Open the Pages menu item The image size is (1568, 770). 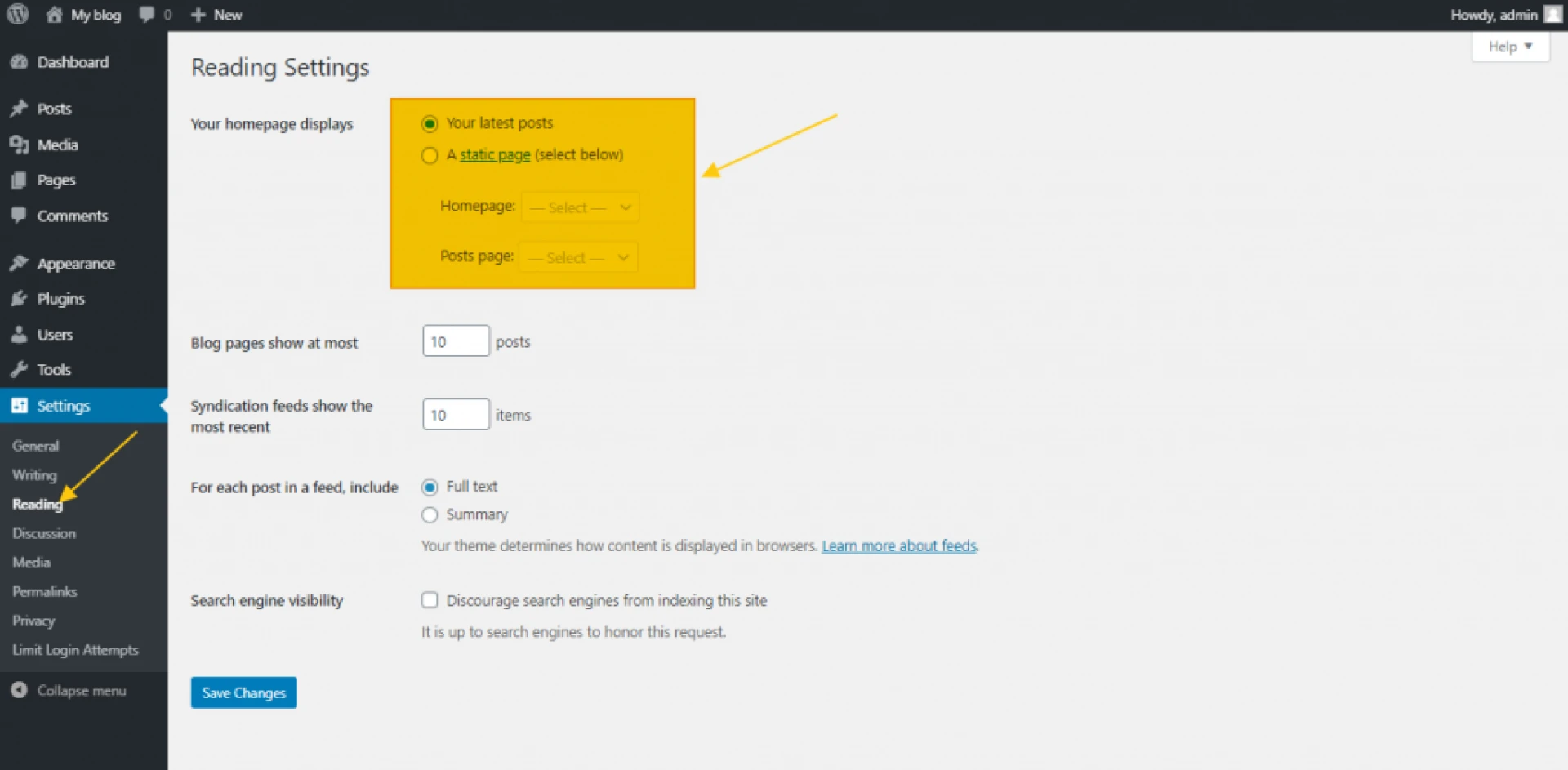pyautogui.click(x=56, y=180)
